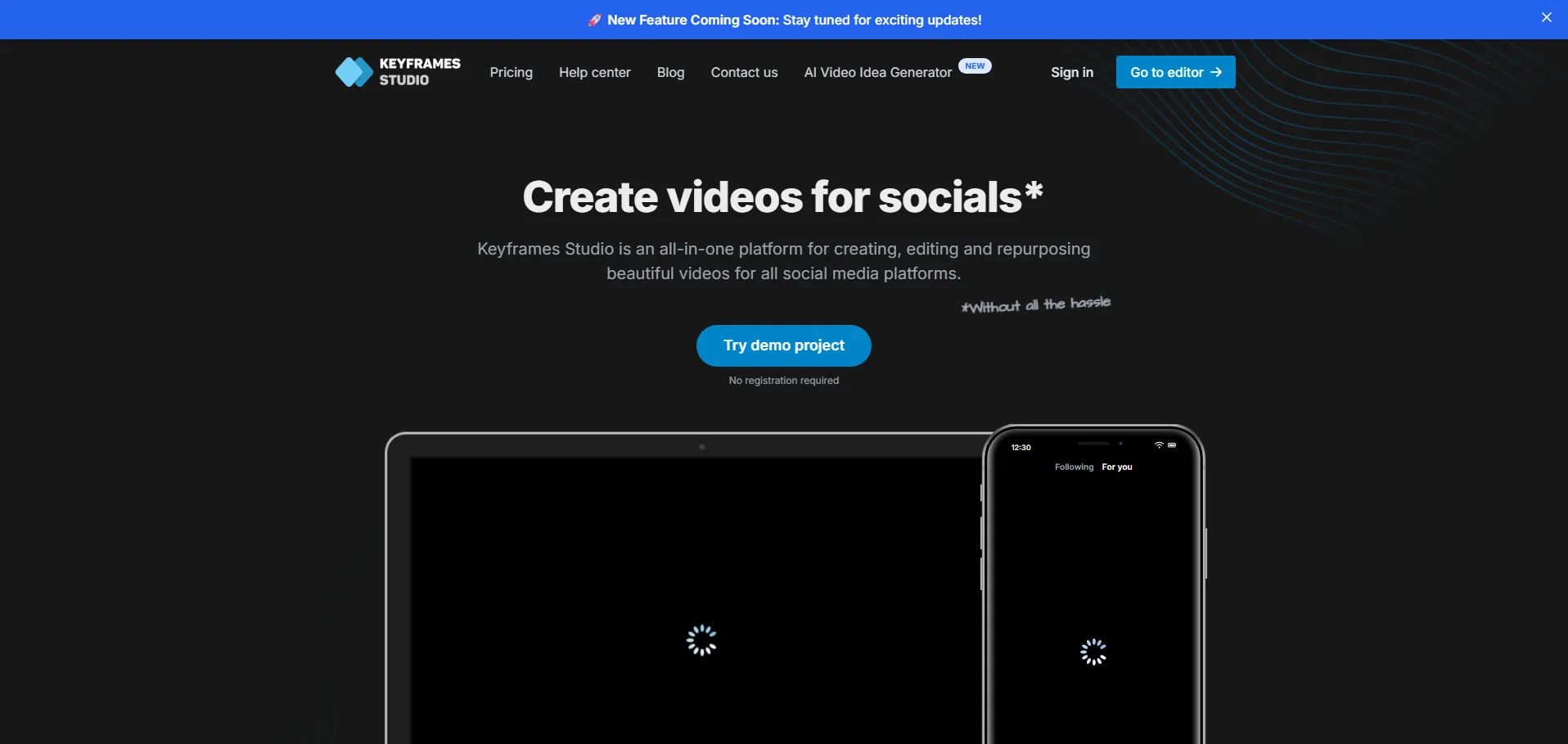Screen dimensions: 1568x744
Task: Select the Following tab on the phone mockup
Action: tap(1074, 467)
